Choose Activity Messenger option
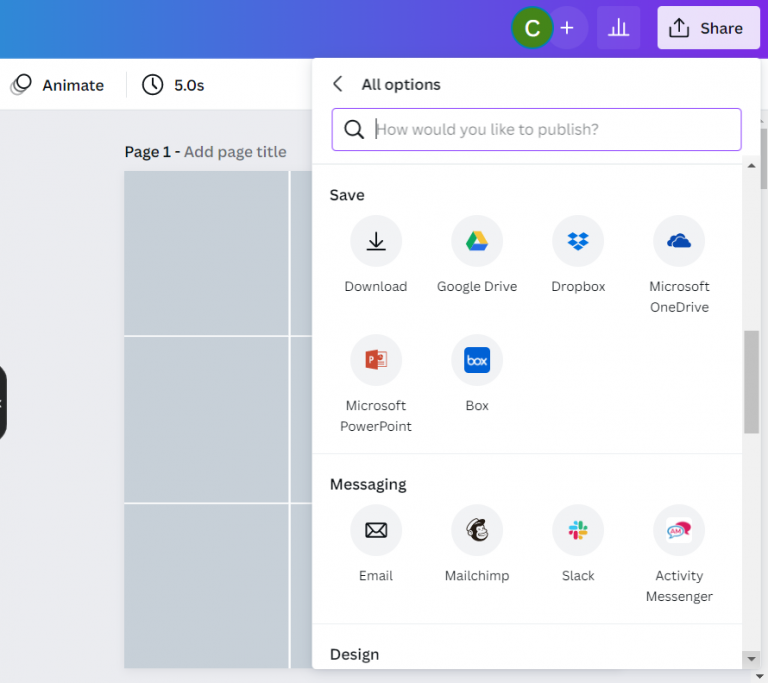768x683 pixels. pos(679,530)
